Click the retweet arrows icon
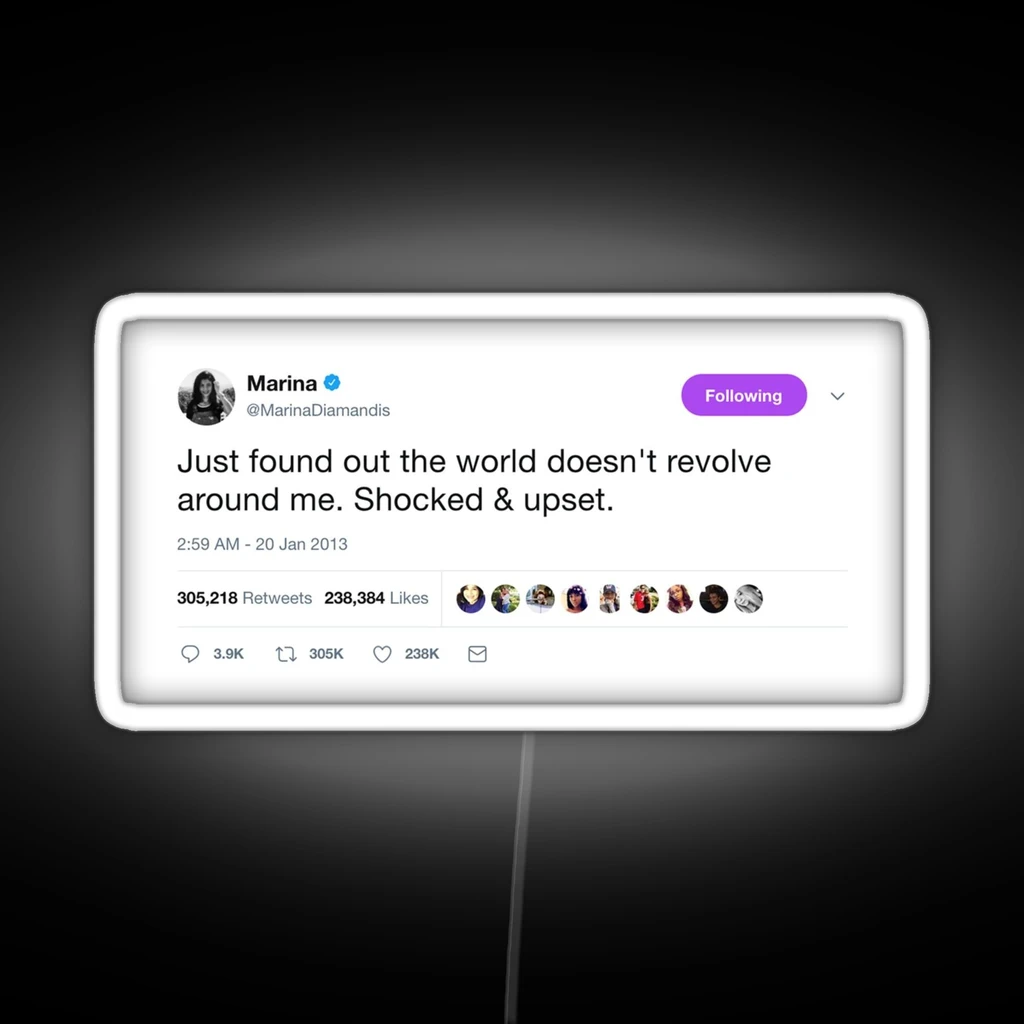 (x=286, y=654)
